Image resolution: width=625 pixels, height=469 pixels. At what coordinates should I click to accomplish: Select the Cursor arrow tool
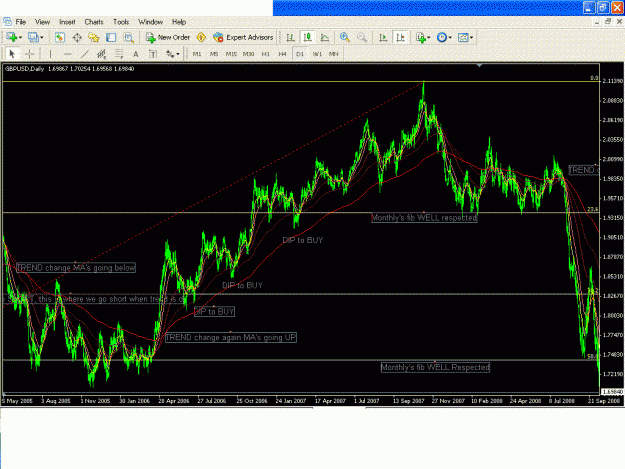coord(12,54)
